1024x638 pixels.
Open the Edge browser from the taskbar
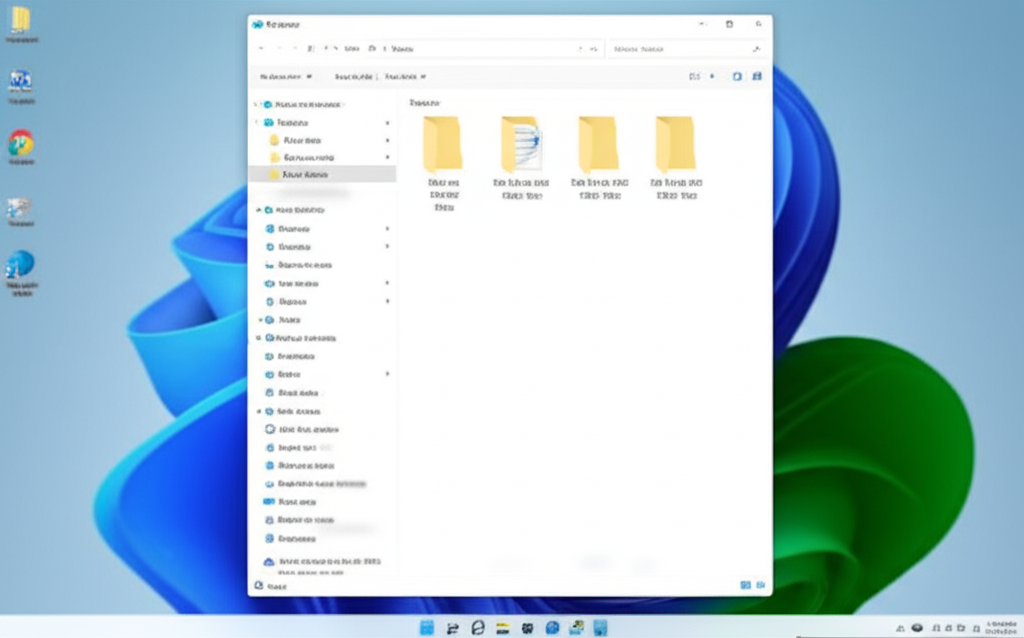click(x=478, y=628)
